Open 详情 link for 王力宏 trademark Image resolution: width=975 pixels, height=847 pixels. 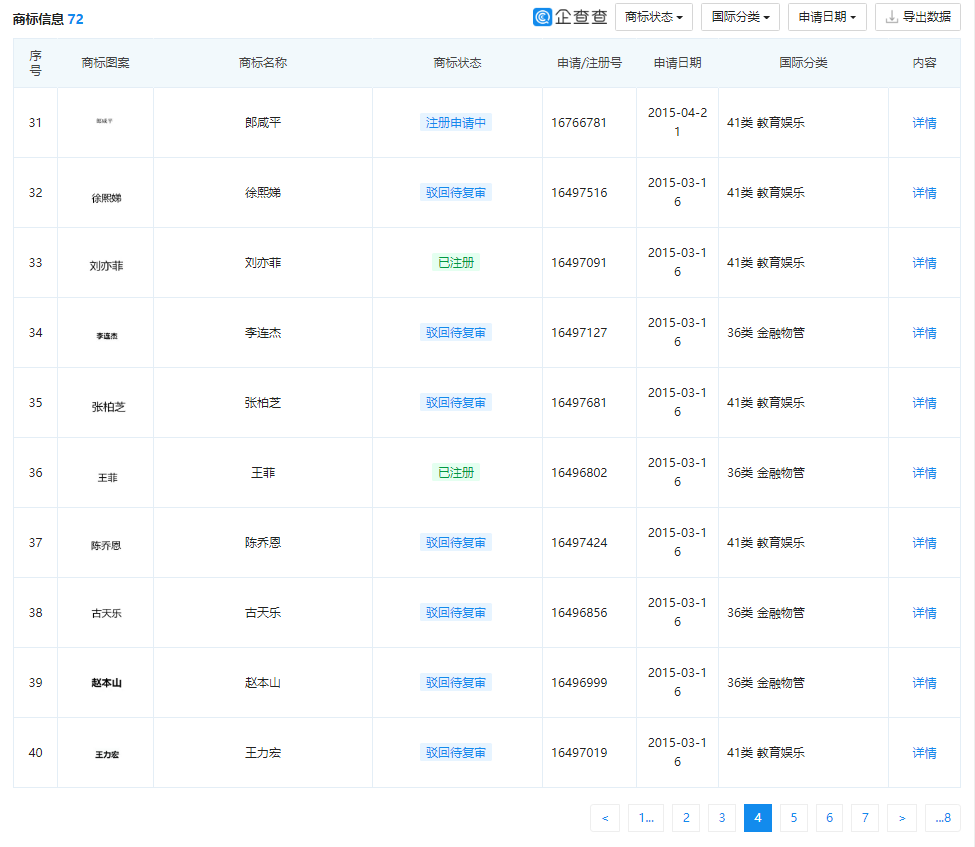(x=924, y=753)
